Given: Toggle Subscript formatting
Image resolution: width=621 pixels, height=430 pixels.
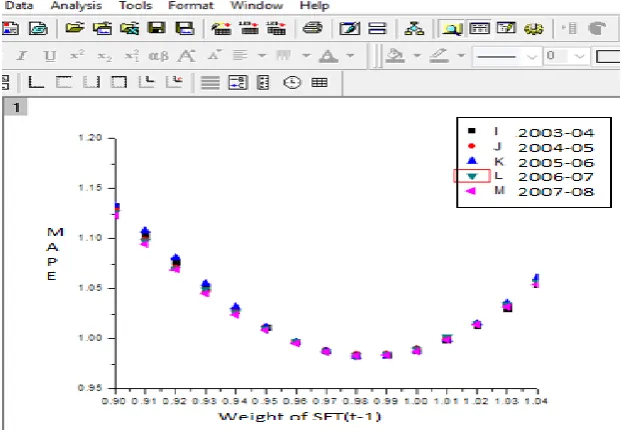Looking at the screenshot, I should click(x=105, y=56).
